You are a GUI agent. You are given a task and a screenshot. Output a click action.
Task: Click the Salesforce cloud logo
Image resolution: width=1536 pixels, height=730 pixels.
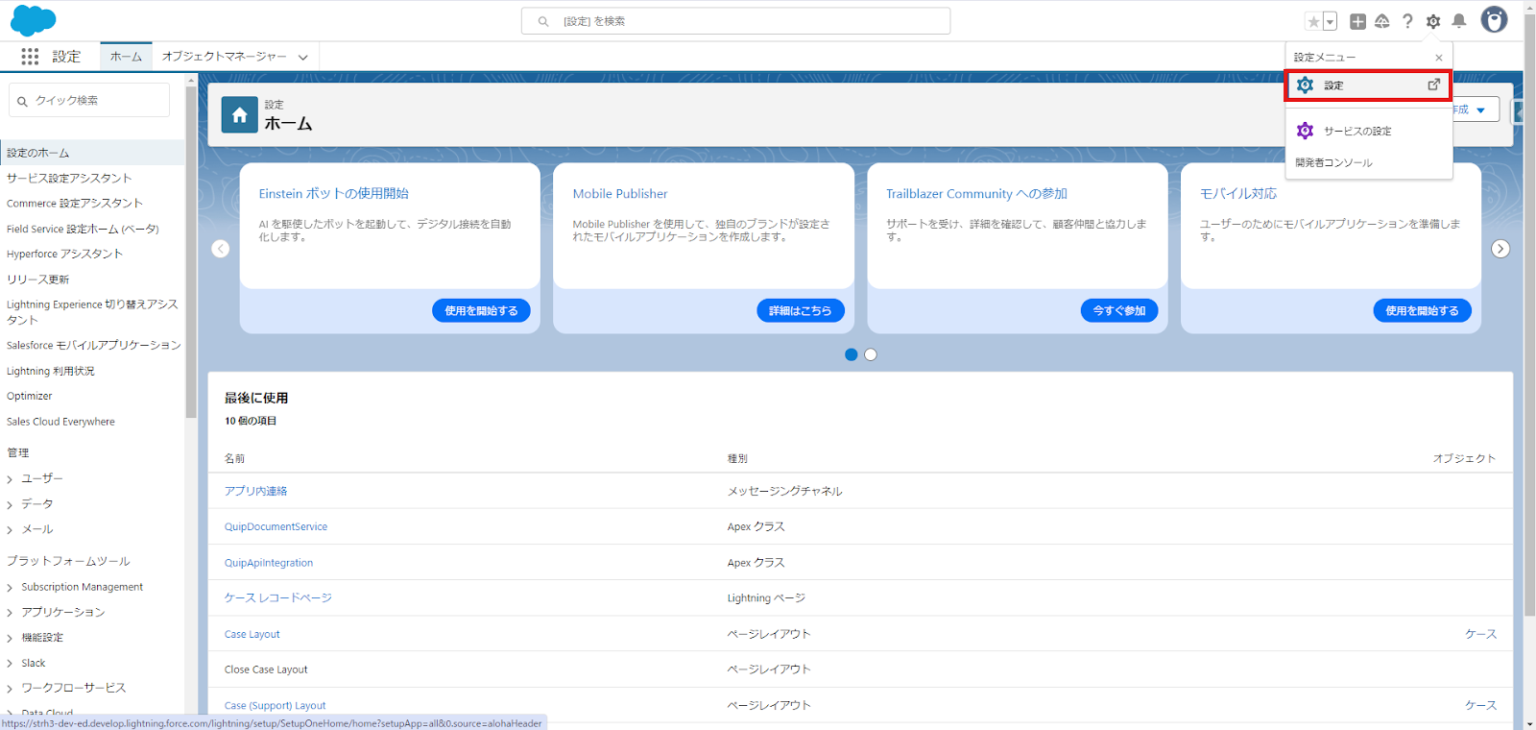[33, 20]
